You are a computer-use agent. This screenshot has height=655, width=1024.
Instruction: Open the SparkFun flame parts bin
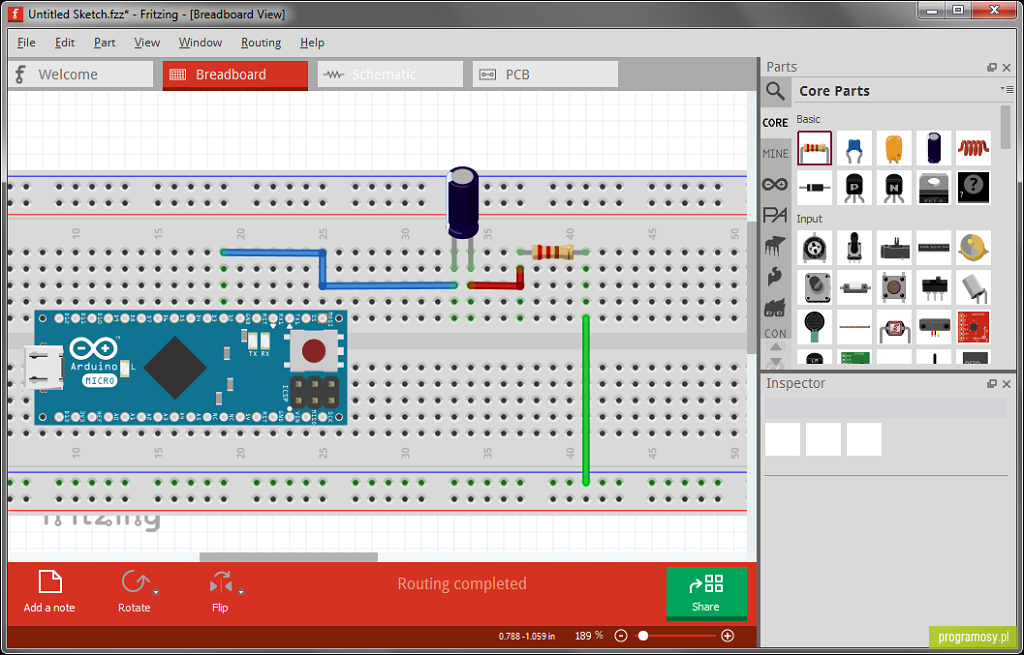[x=775, y=277]
